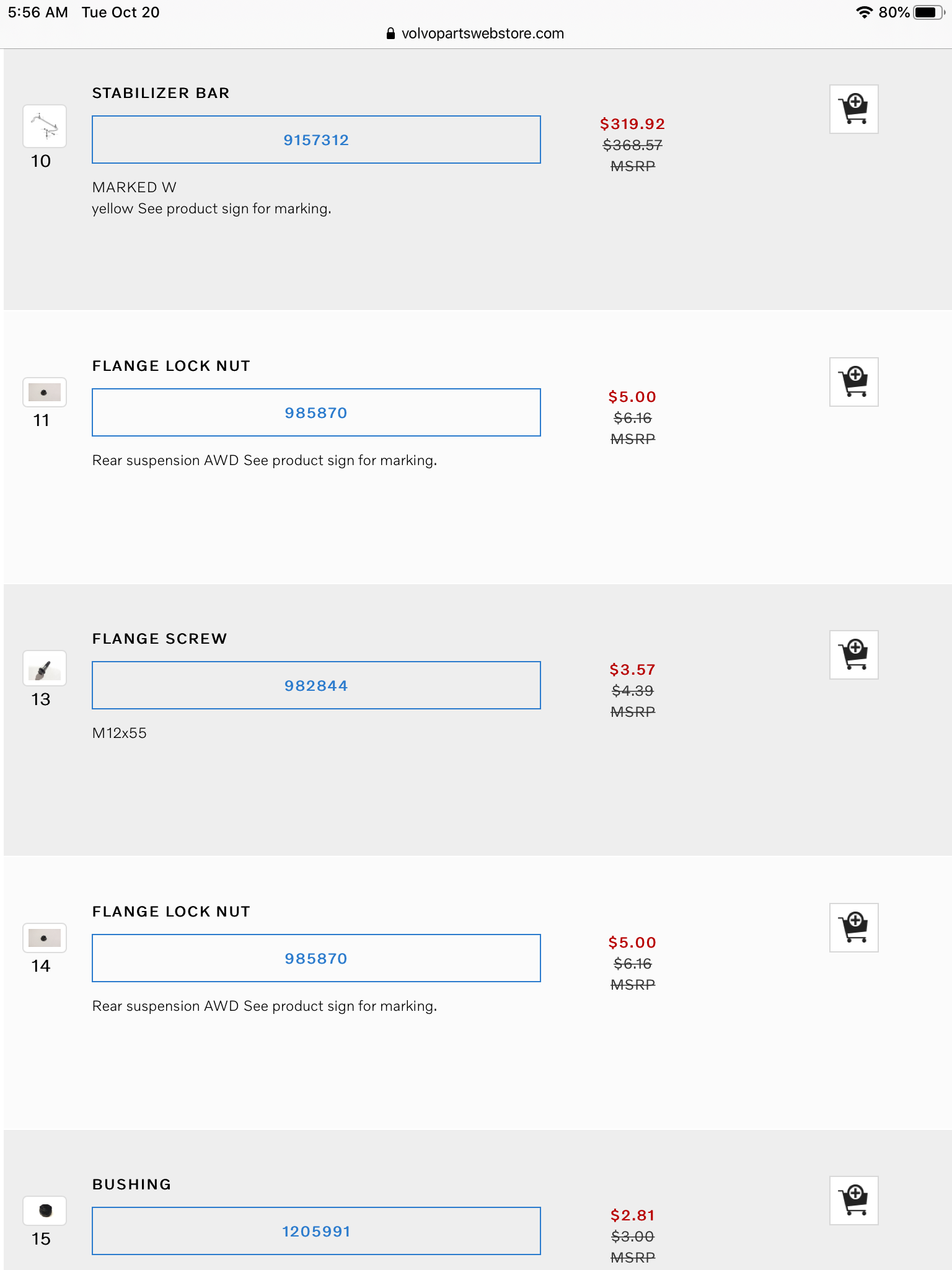The height and width of the screenshot is (1270, 952).
Task: Add Flange Screw to cart
Action: tap(853, 655)
